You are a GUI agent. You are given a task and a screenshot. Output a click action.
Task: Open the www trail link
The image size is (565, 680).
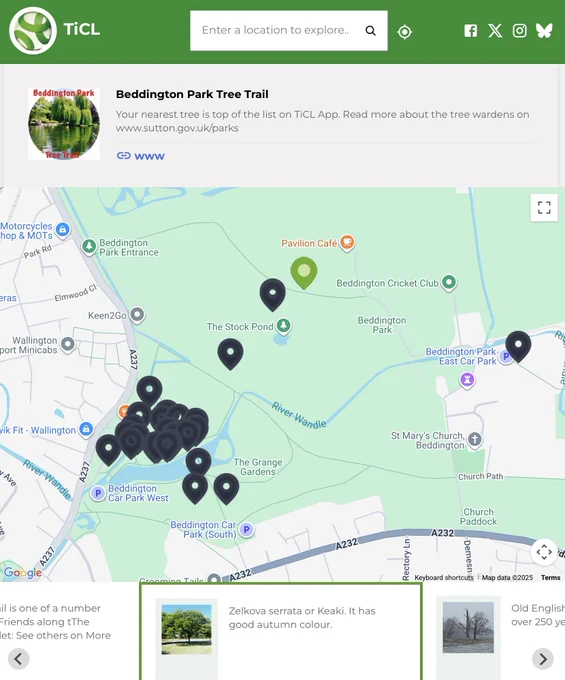pos(141,156)
